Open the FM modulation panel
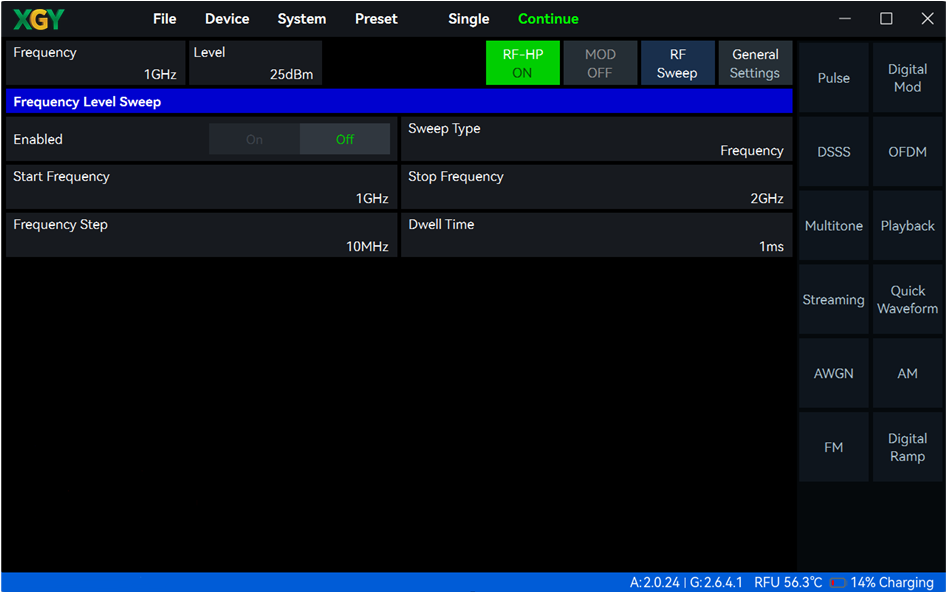 coord(833,447)
